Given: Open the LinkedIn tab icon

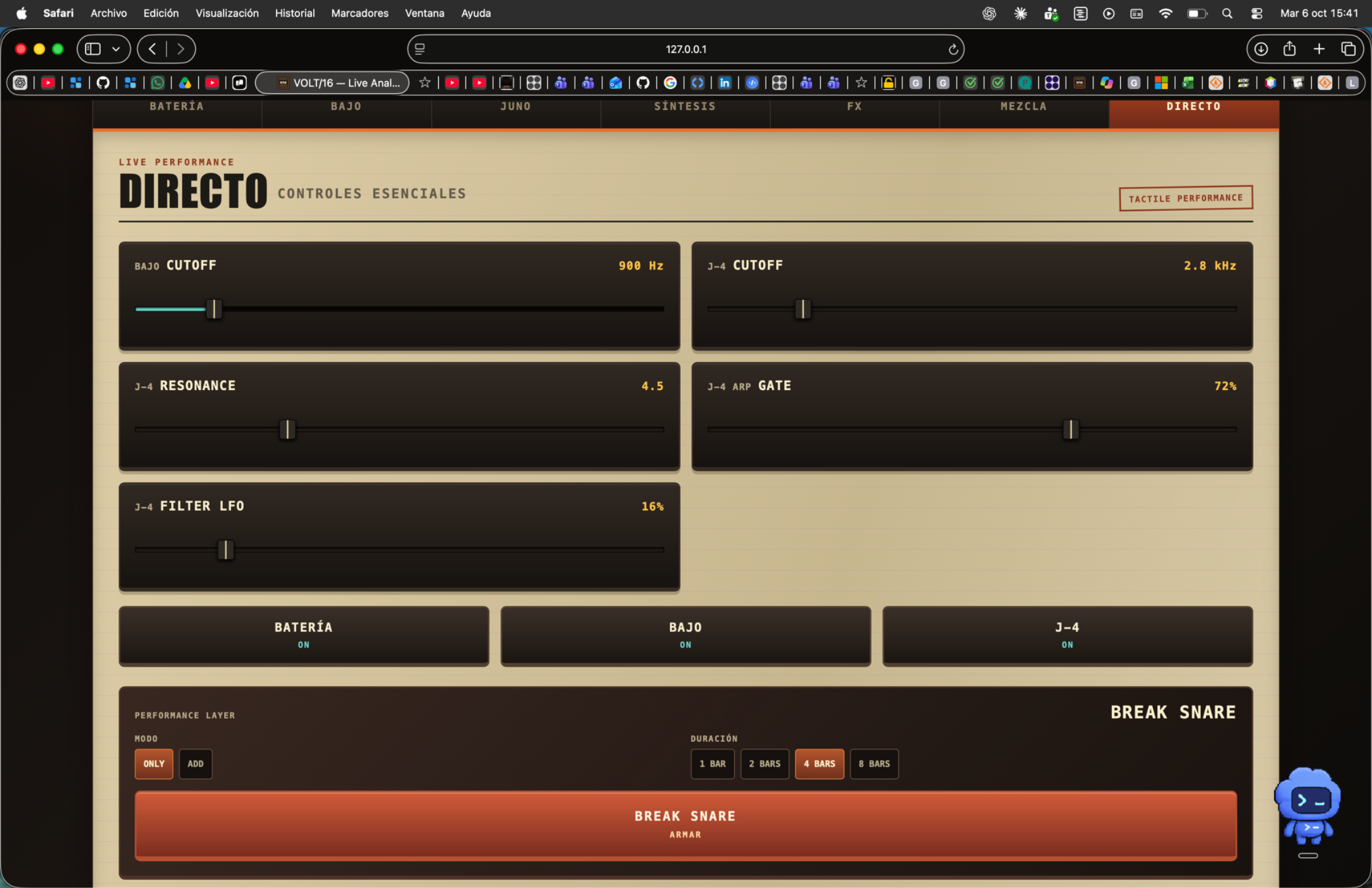Looking at the screenshot, I should [725, 82].
